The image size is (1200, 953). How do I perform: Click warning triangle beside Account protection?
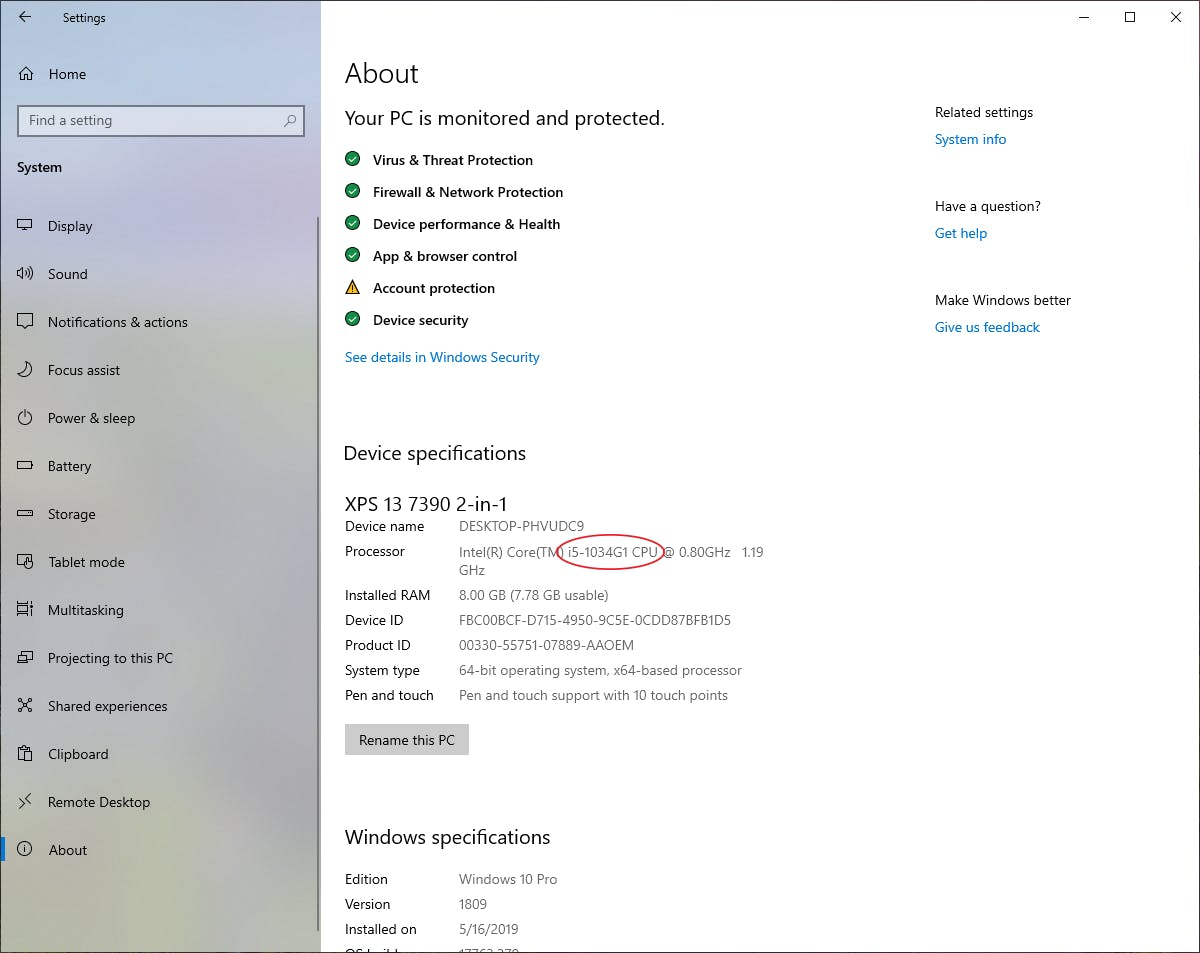[x=352, y=287]
